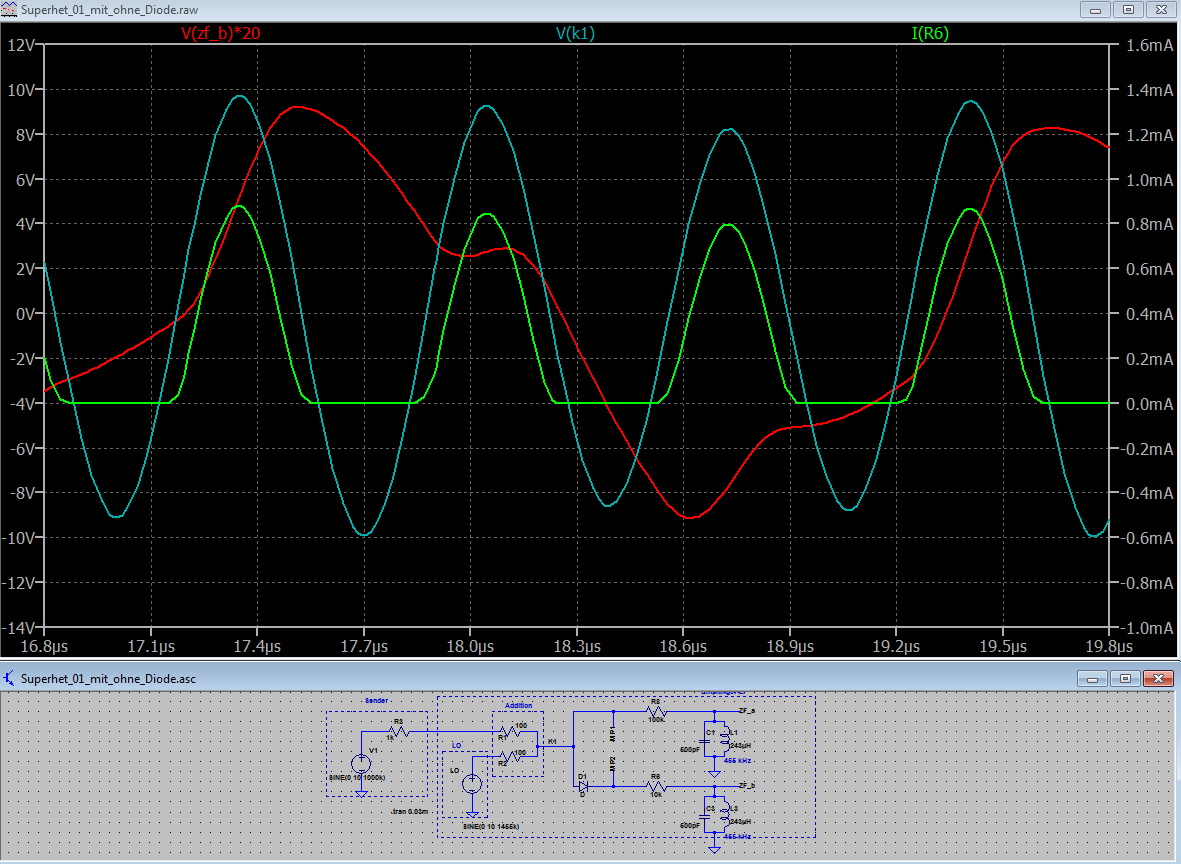Click the D1 diode symbol

click(x=581, y=786)
